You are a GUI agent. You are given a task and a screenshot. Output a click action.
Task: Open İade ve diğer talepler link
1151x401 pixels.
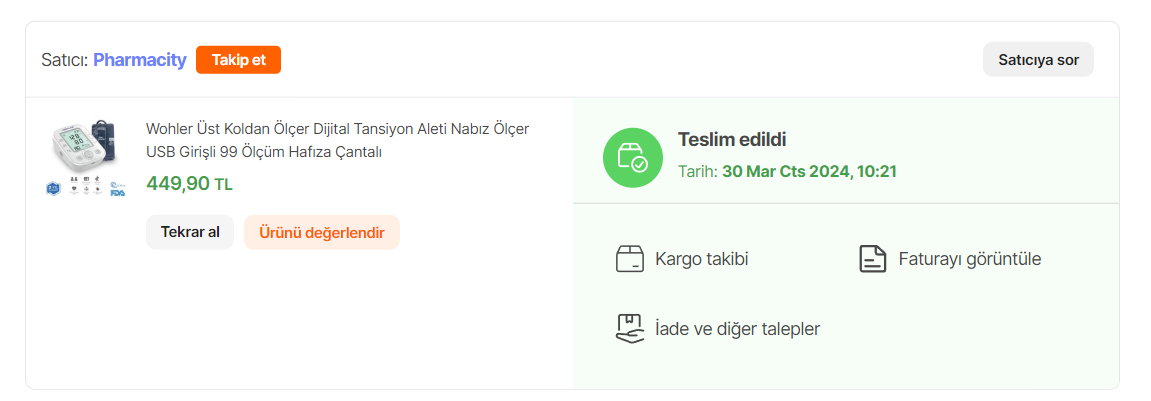(x=737, y=329)
